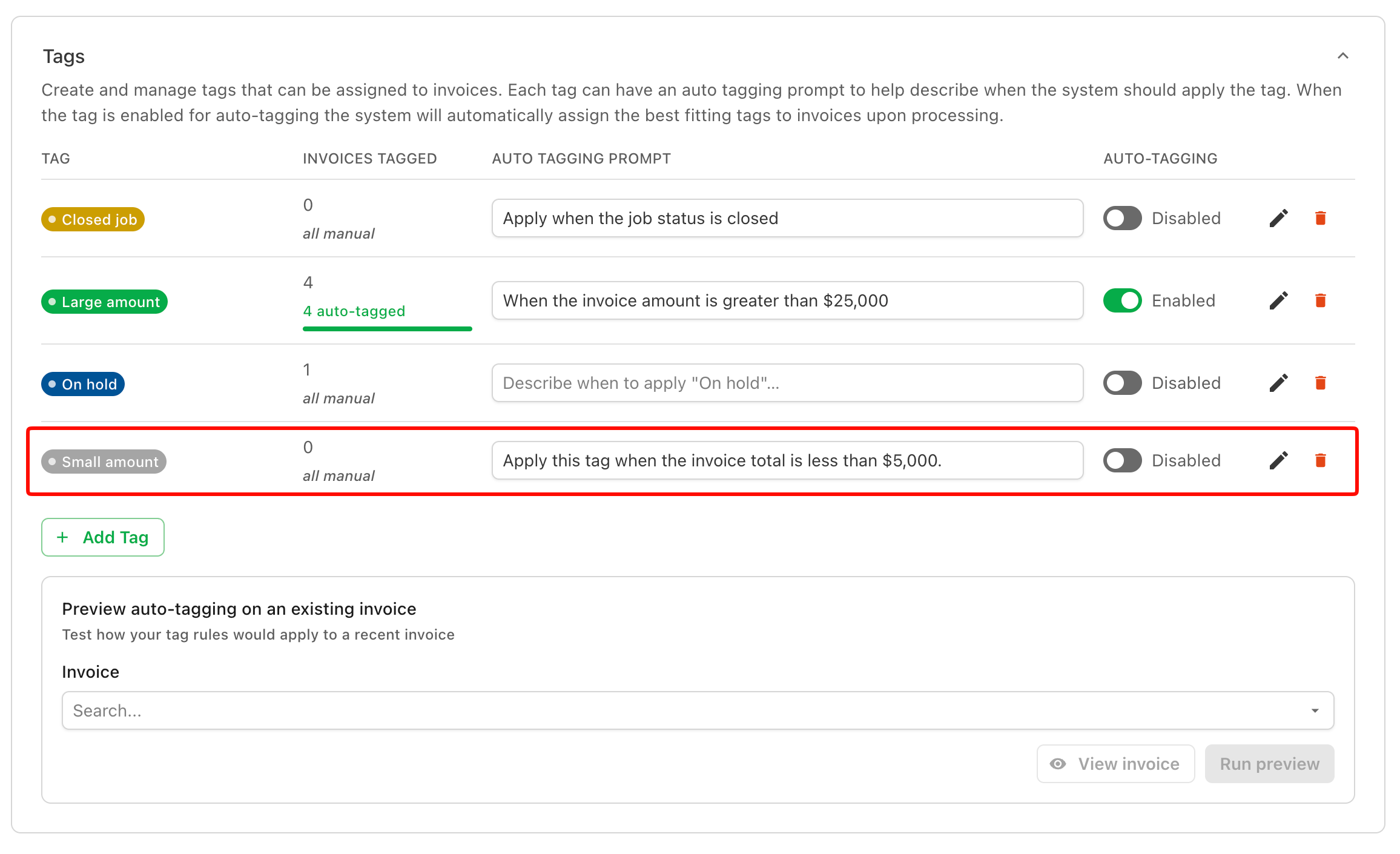The height and width of the screenshot is (854, 1400).
Task: Open the Invoice search dropdown arrow
Action: pyautogui.click(x=1315, y=710)
